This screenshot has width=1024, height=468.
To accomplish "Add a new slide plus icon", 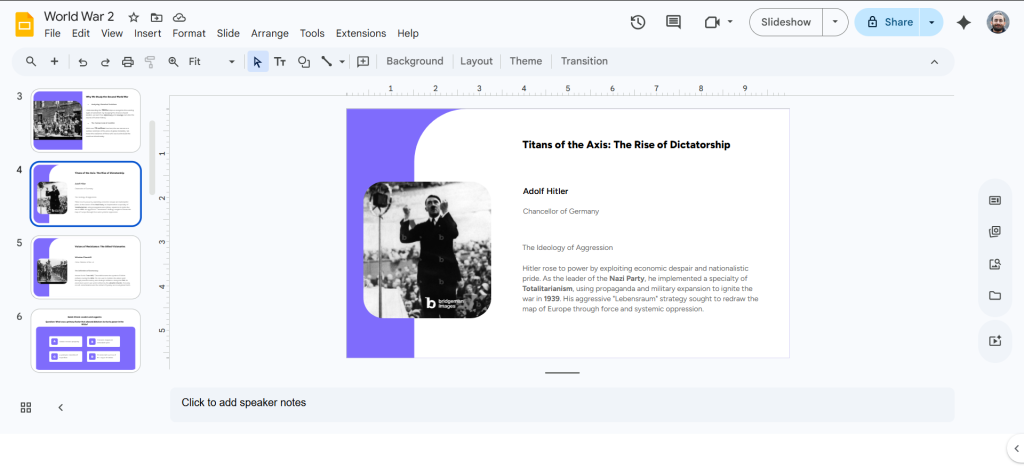I will click(54, 61).
